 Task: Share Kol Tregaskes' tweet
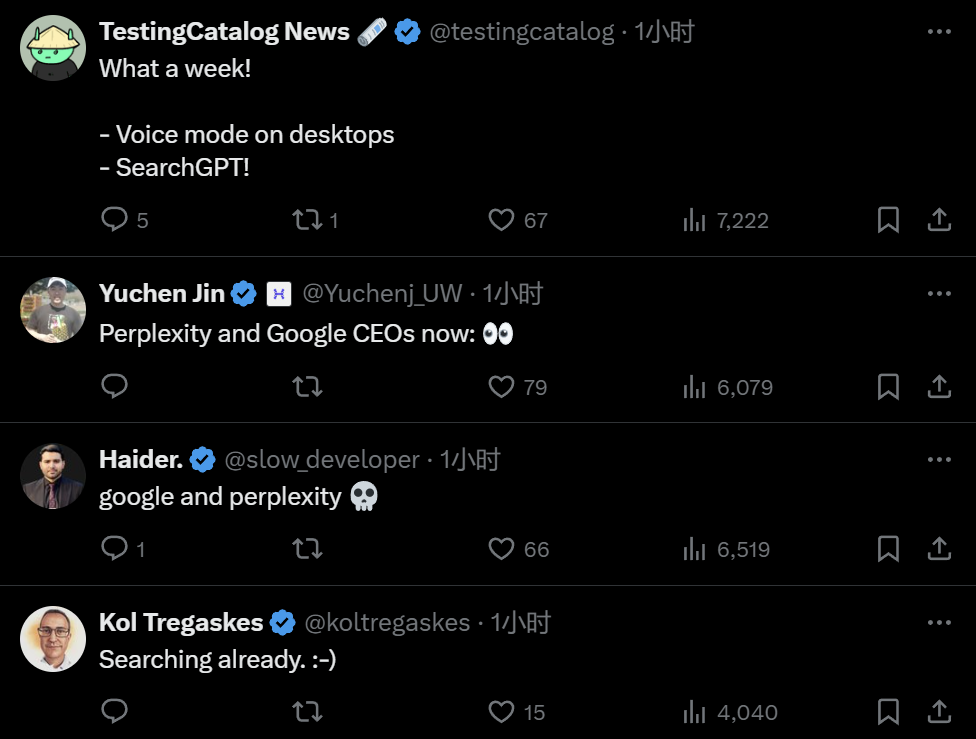(x=939, y=711)
